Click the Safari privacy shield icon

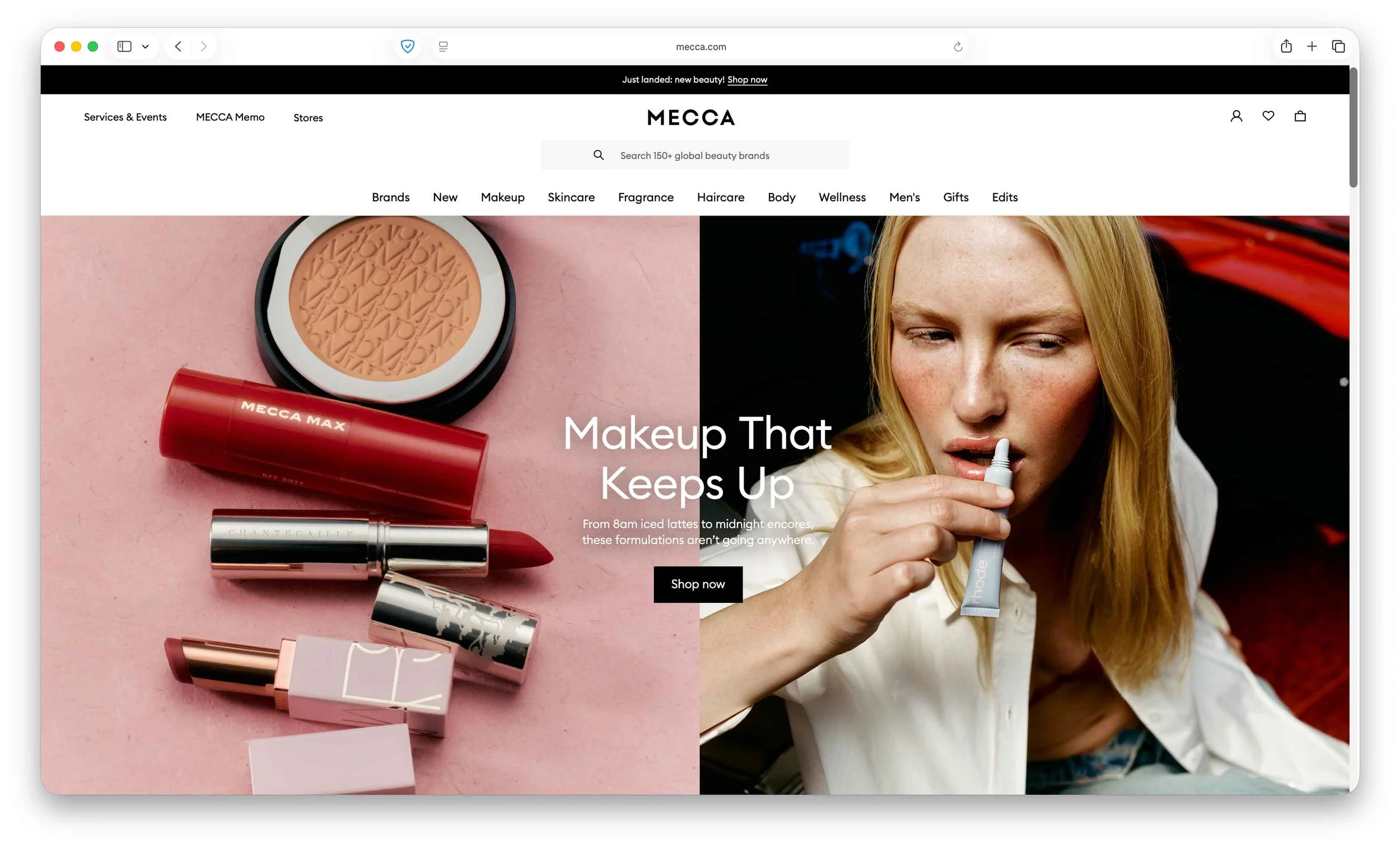coord(407,46)
